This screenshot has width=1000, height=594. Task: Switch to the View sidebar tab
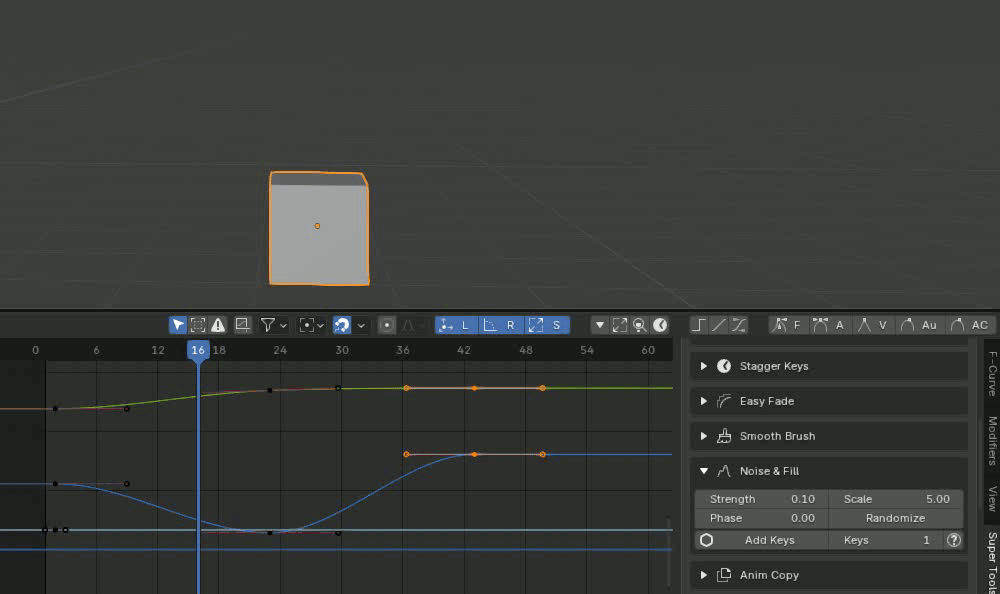(x=992, y=499)
